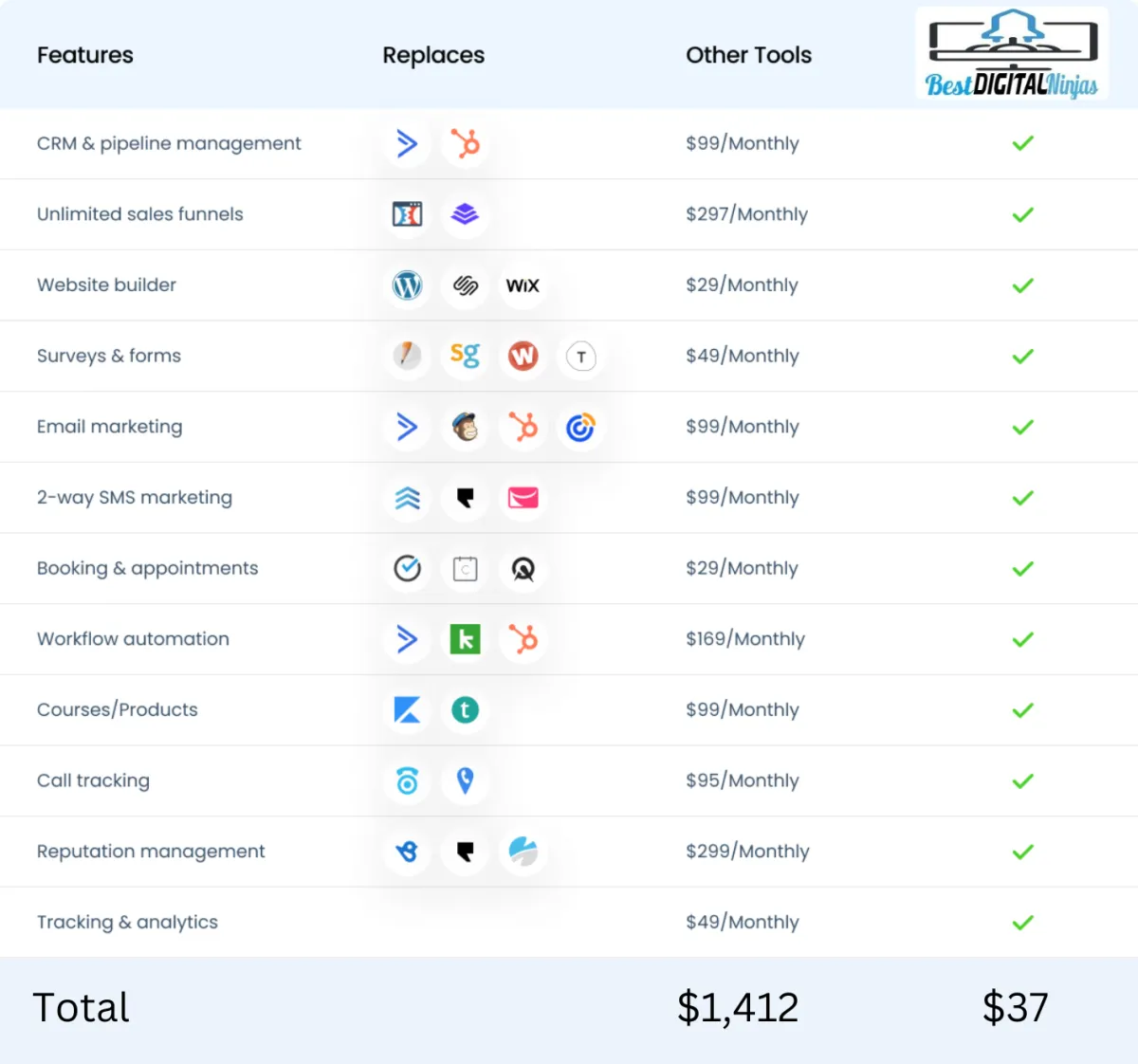
Task: Click the Best Digital Ninjas logo
Action: [x=1012, y=53]
